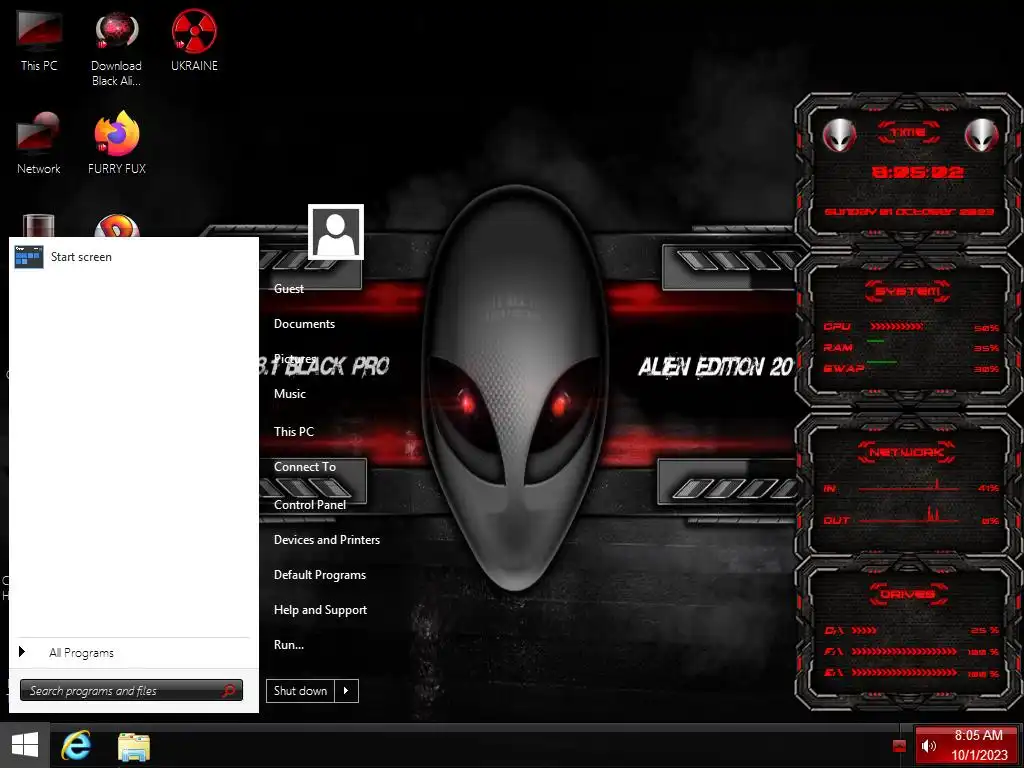Image resolution: width=1024 pixels, height=768 pixels.
Task: Open Help and Support
Action: click(x=320, y=610)
